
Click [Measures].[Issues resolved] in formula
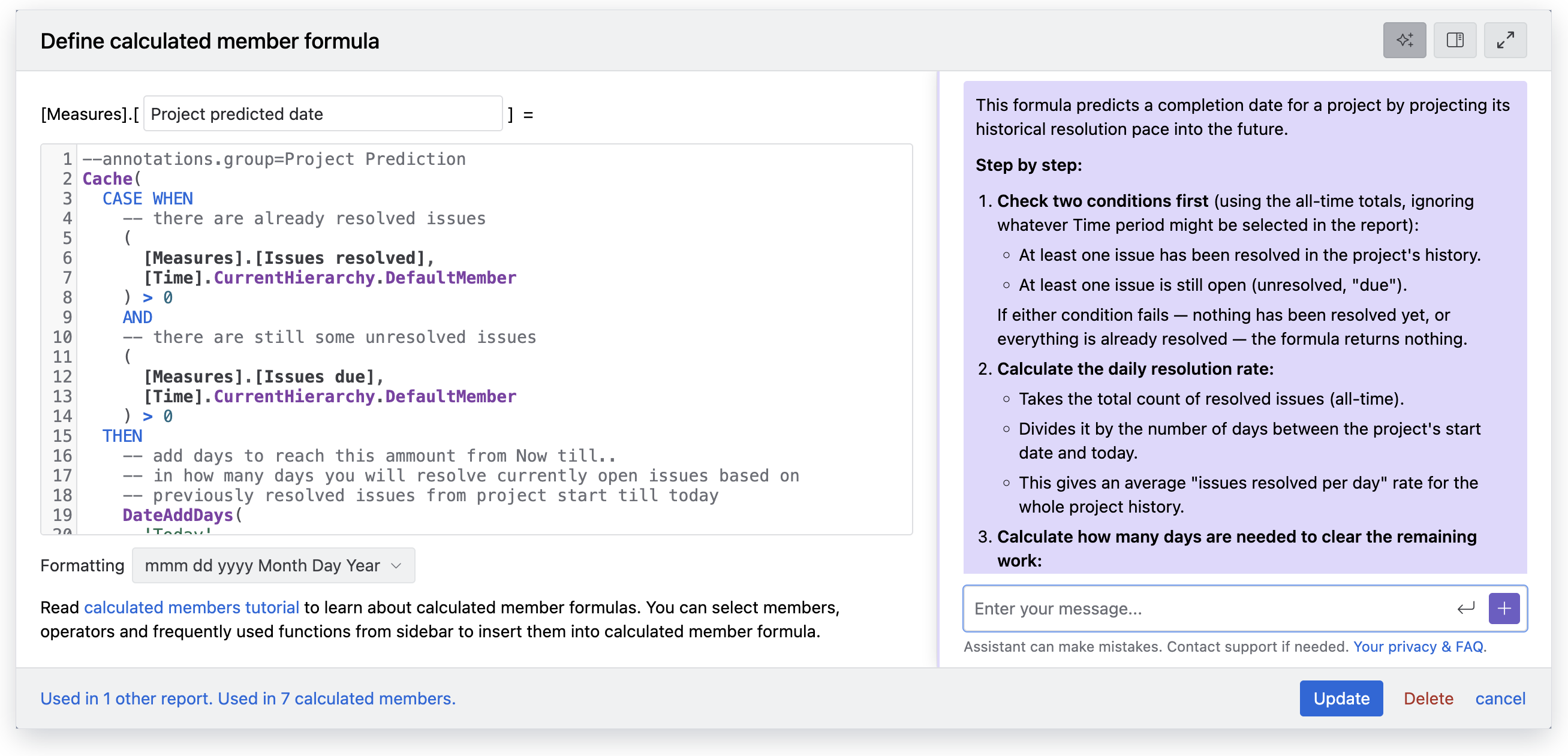[x=284, y=258]
